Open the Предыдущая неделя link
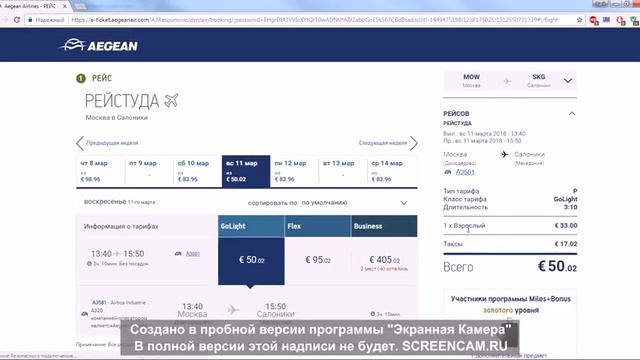Screen dimensions: 640x360 coord(112,143)
